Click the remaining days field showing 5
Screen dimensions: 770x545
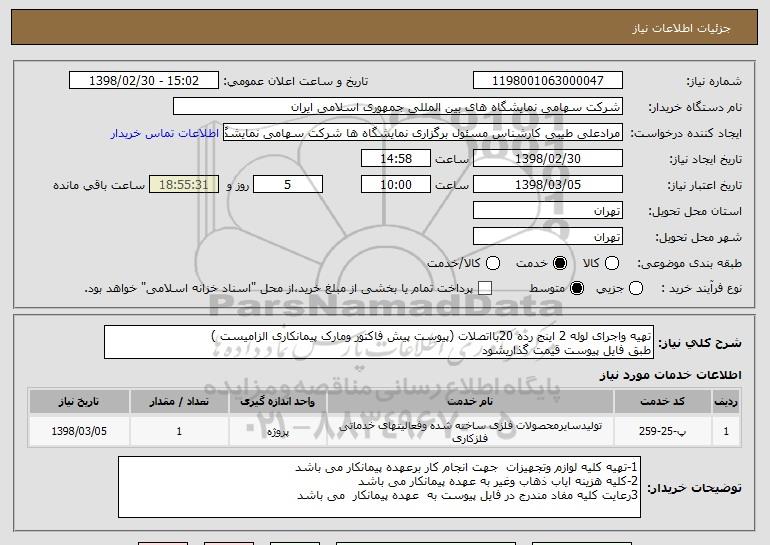coord(288,185)
